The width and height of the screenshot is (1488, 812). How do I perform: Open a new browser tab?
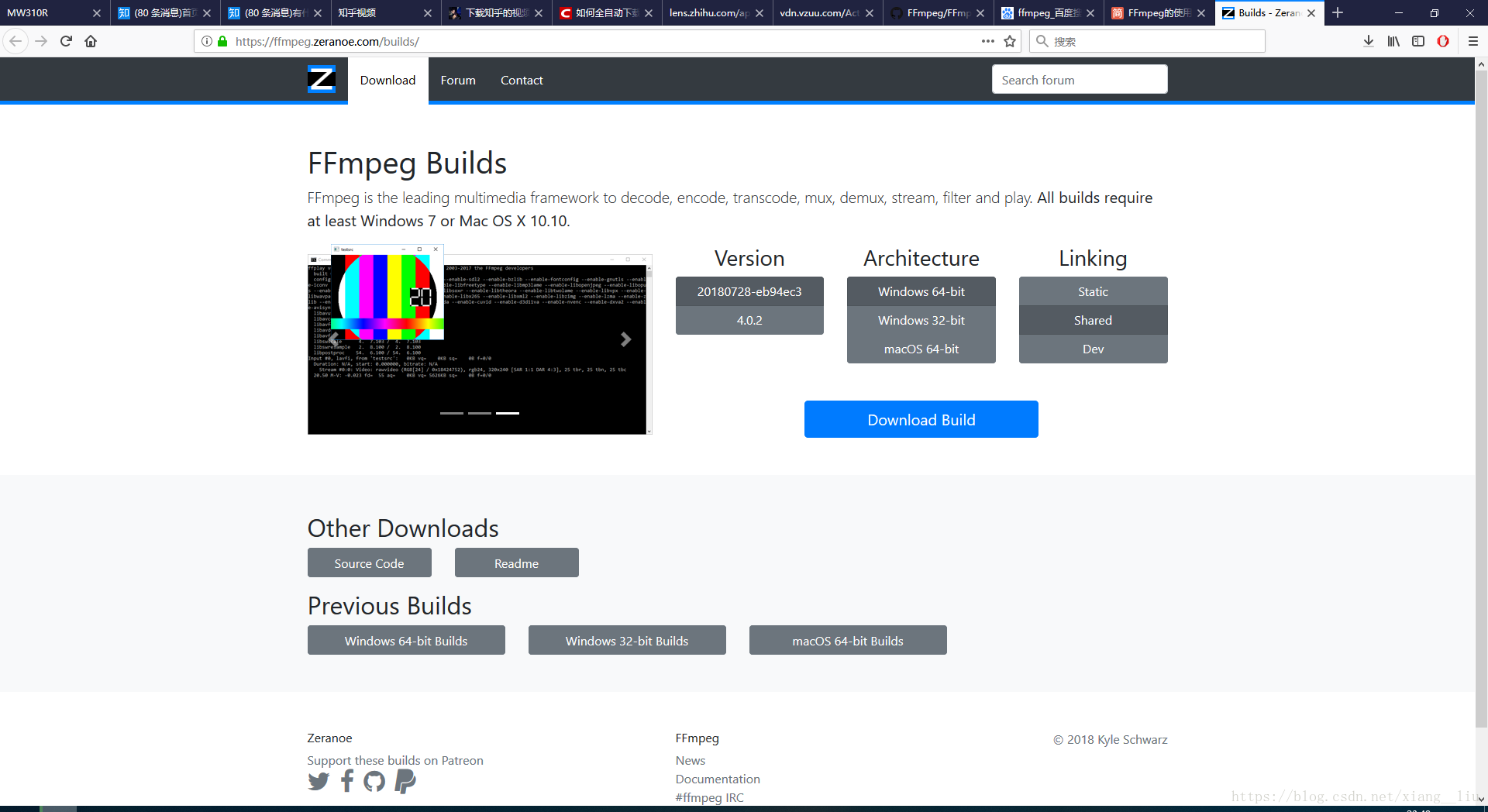coord(1338,12)
